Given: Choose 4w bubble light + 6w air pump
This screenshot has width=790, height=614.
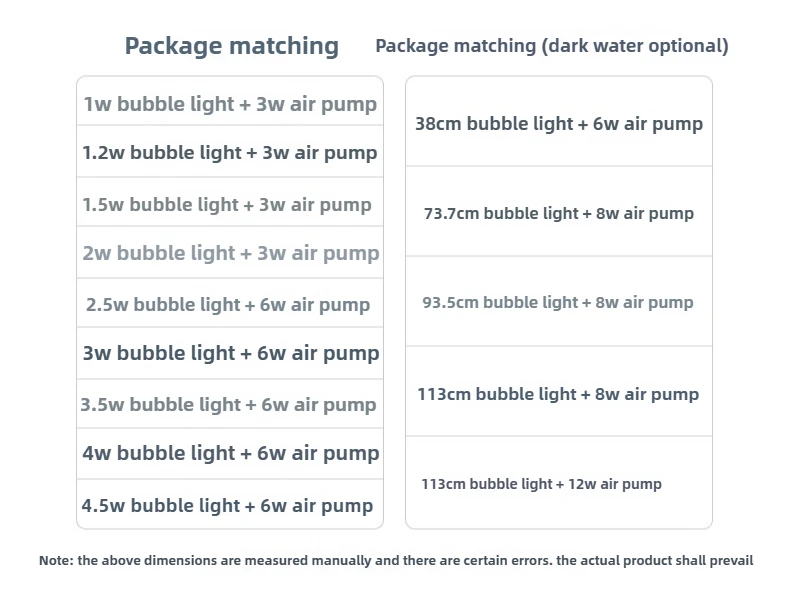Looking at the screenshot, I should (x=230, y=454).
